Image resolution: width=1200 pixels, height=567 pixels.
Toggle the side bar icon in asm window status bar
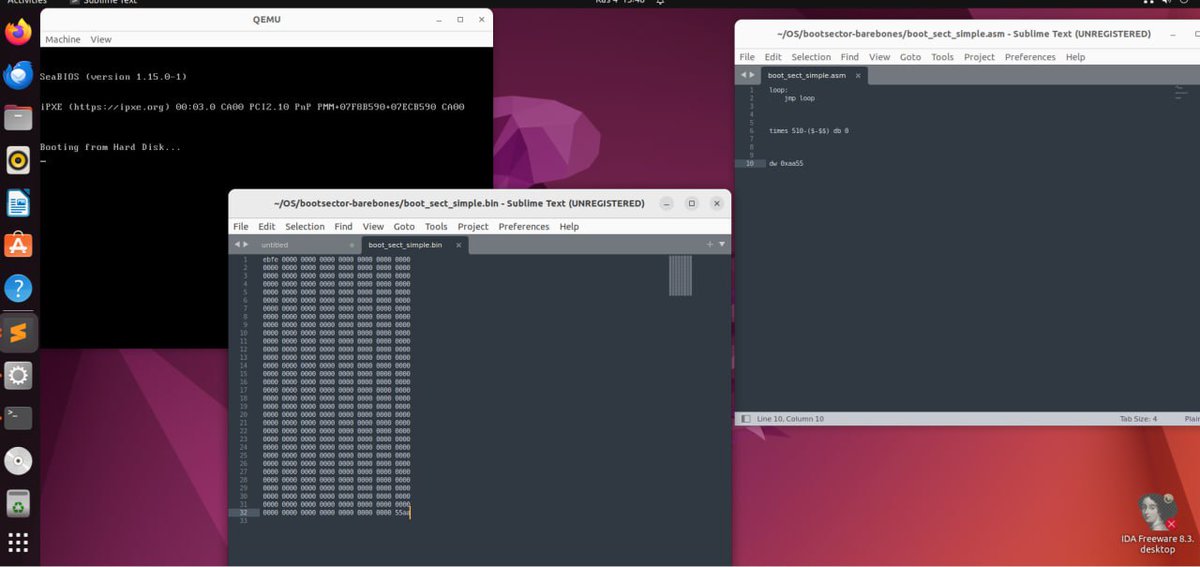746,419
